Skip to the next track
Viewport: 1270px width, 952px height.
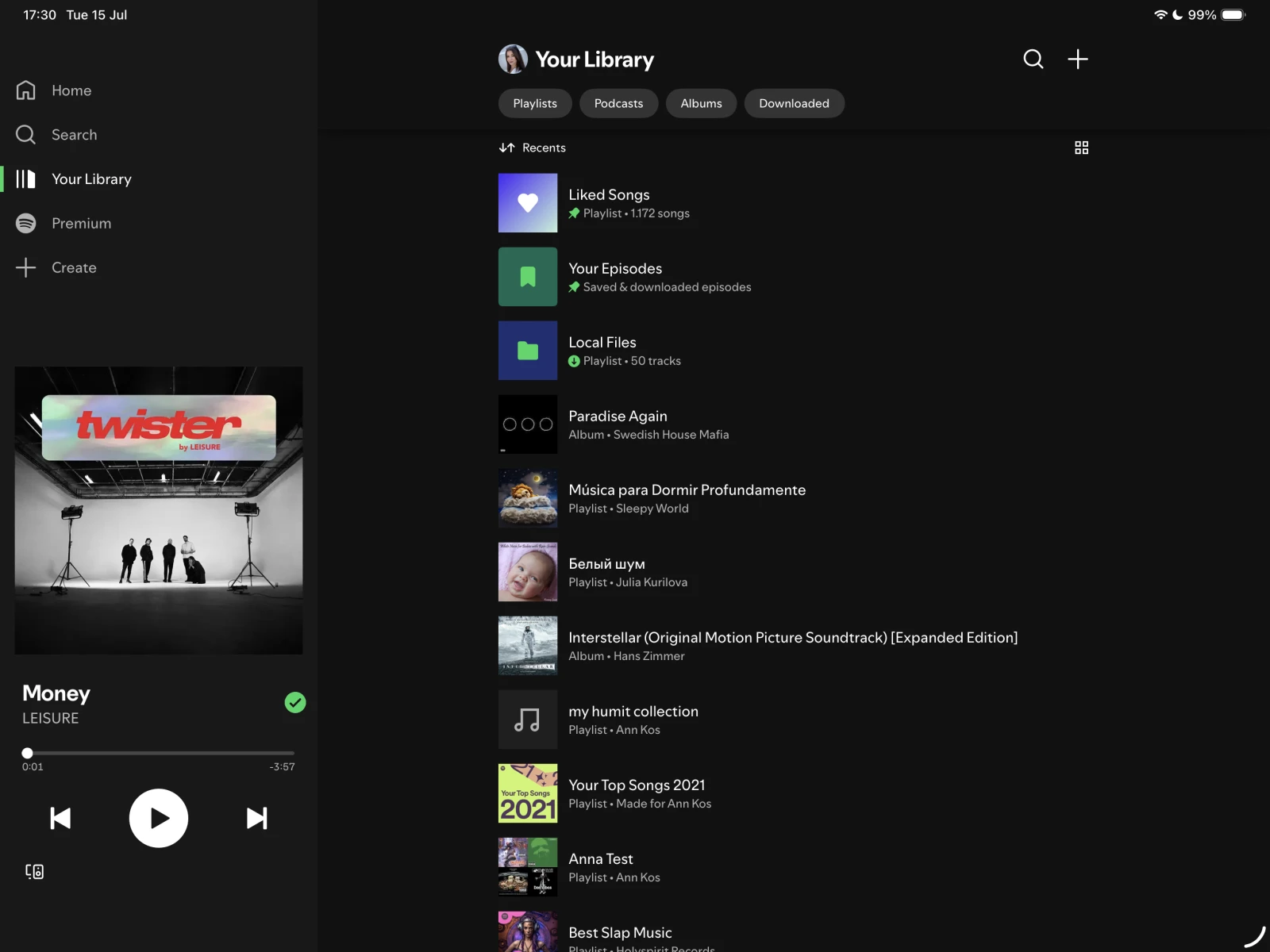(256, 818)
